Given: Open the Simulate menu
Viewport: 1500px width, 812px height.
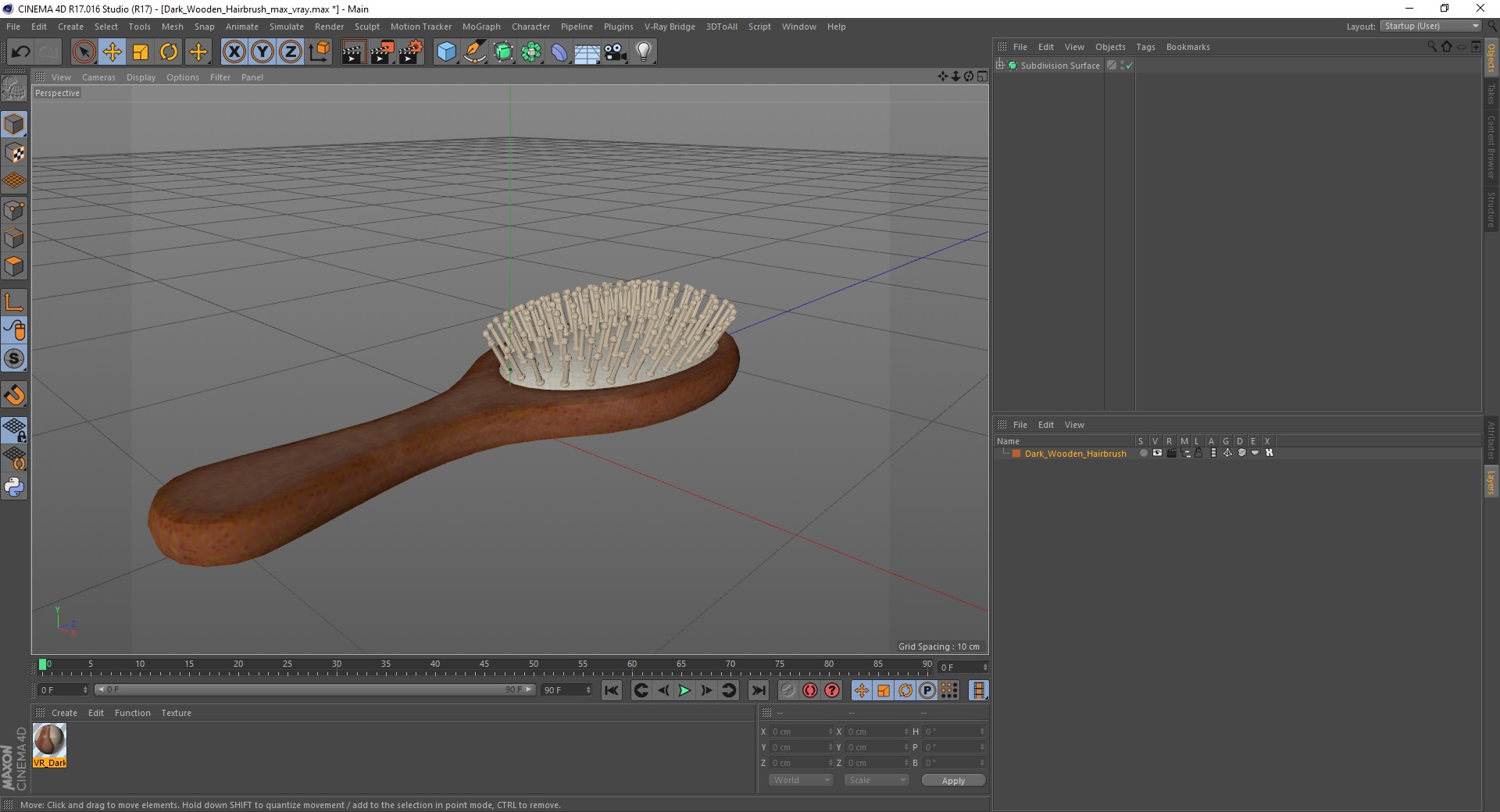Looking at the screenshot, I should pos(287,27).
